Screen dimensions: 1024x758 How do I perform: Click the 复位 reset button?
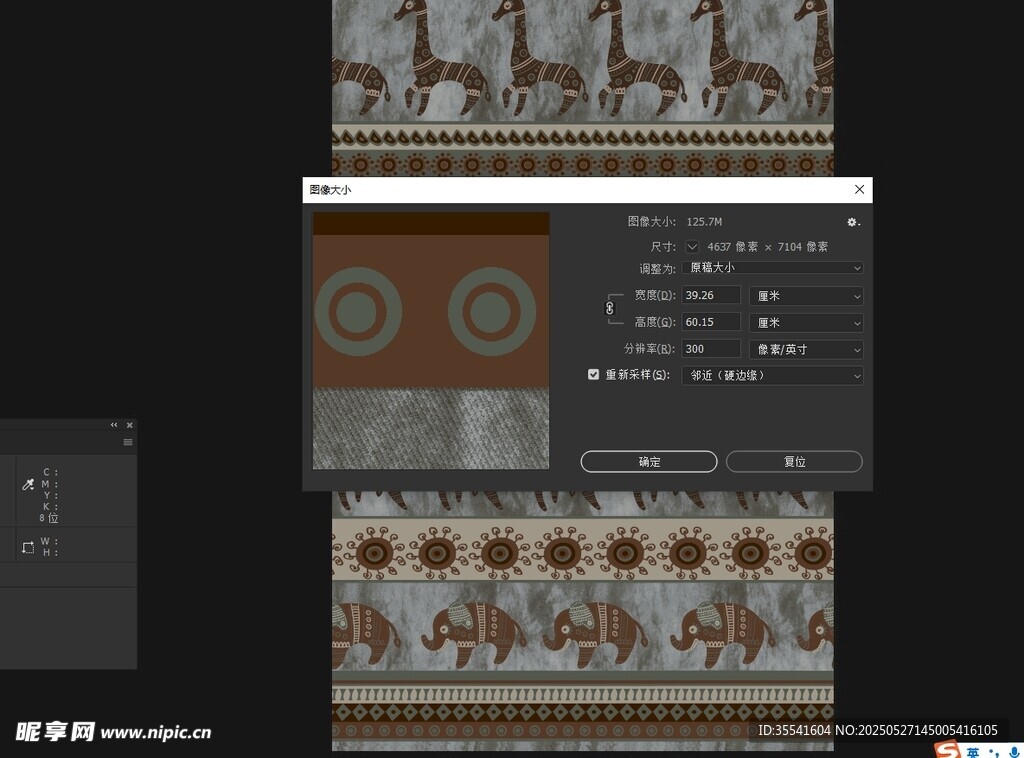[794, 462]
